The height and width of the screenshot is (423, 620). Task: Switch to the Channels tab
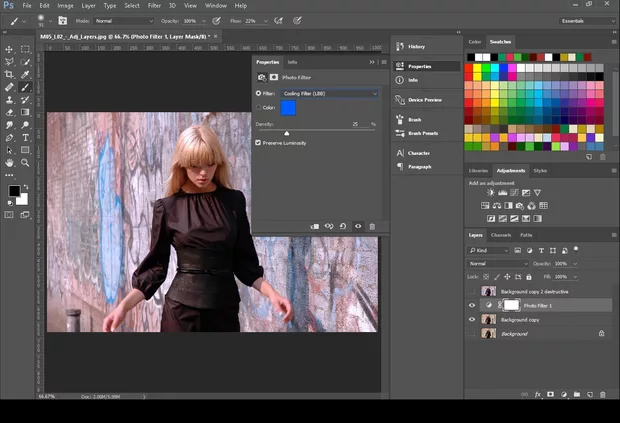[x=501, y=235]
